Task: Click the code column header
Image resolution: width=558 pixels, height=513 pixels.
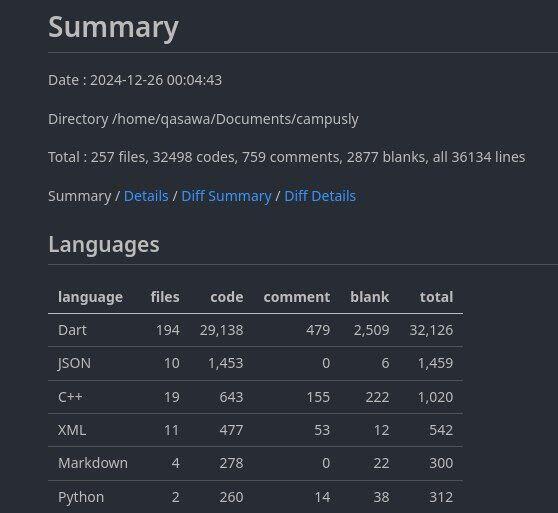Action: [x=227, y=297]
